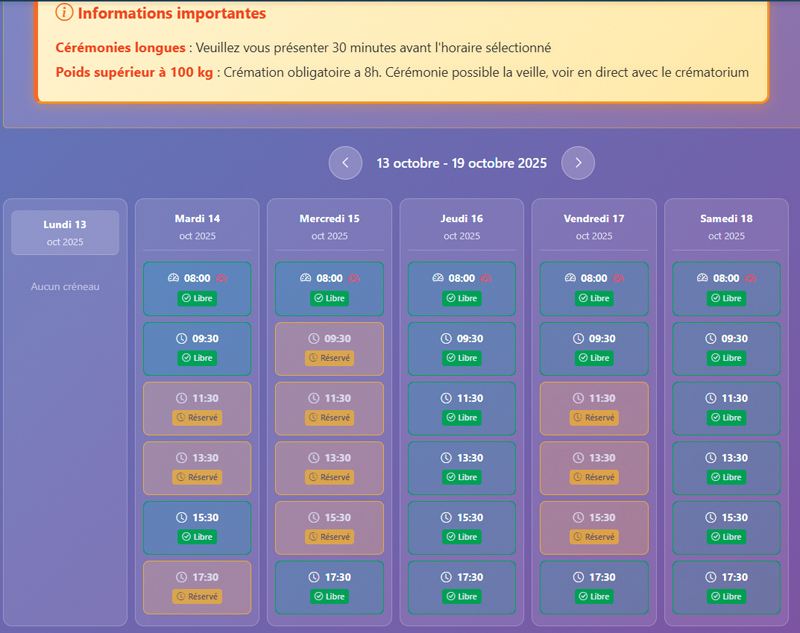Click the red icon on Samedi 08:00 slot
800x633 pixels.
coord(750,278)
